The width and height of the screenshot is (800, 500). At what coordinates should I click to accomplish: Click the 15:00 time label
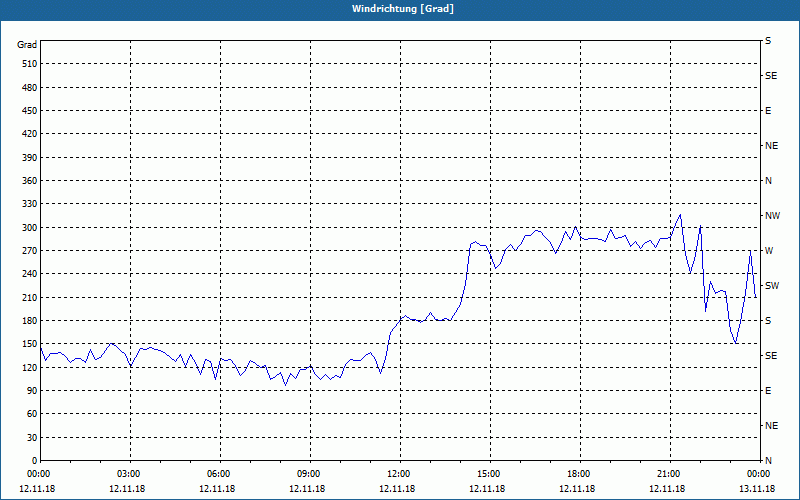pyautogui.click(x=490, y=474)
